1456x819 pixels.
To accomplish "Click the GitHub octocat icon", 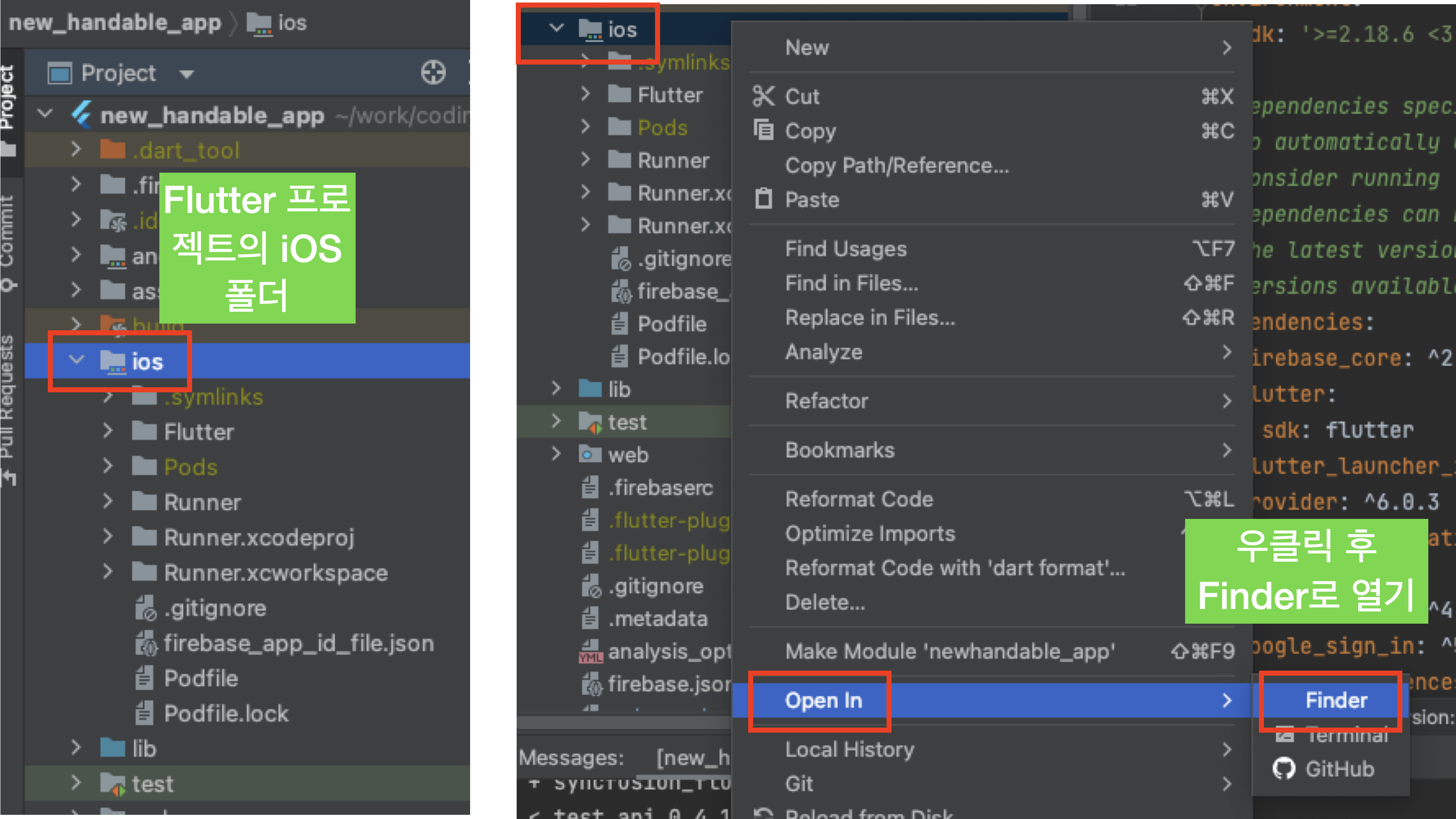I will pos(1284,769).
